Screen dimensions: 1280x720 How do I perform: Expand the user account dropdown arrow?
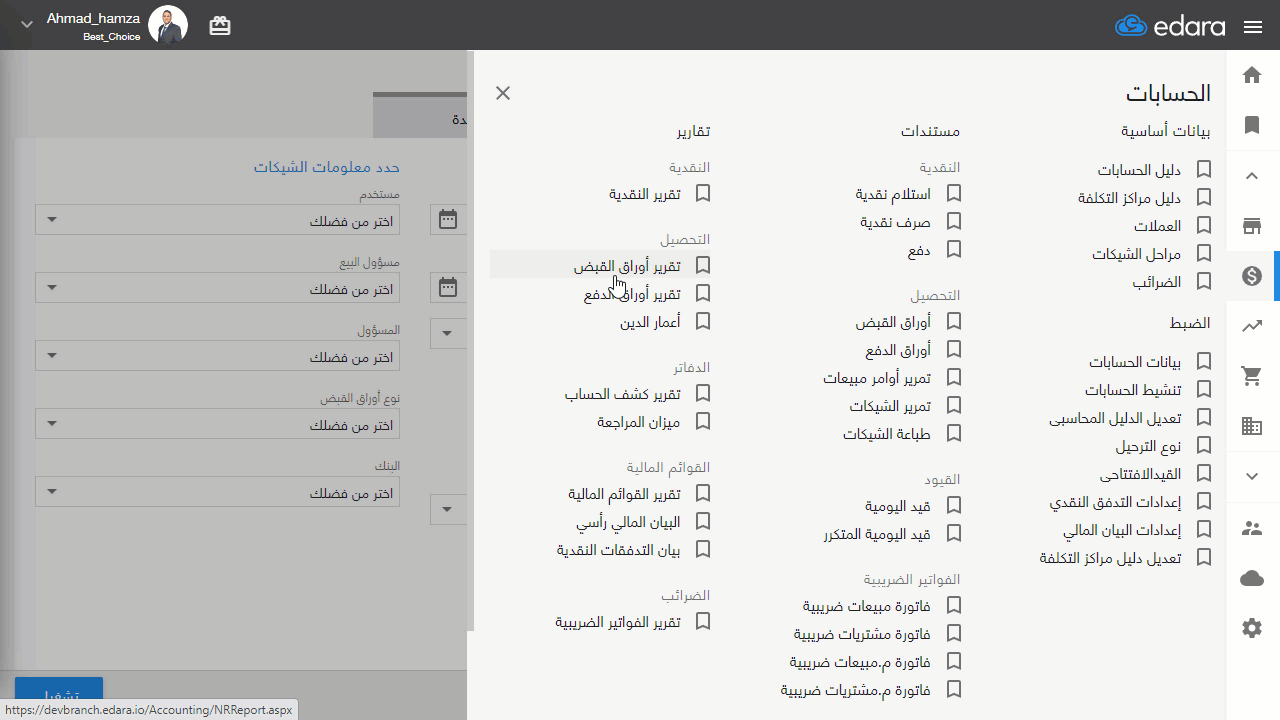pos(26,24)
